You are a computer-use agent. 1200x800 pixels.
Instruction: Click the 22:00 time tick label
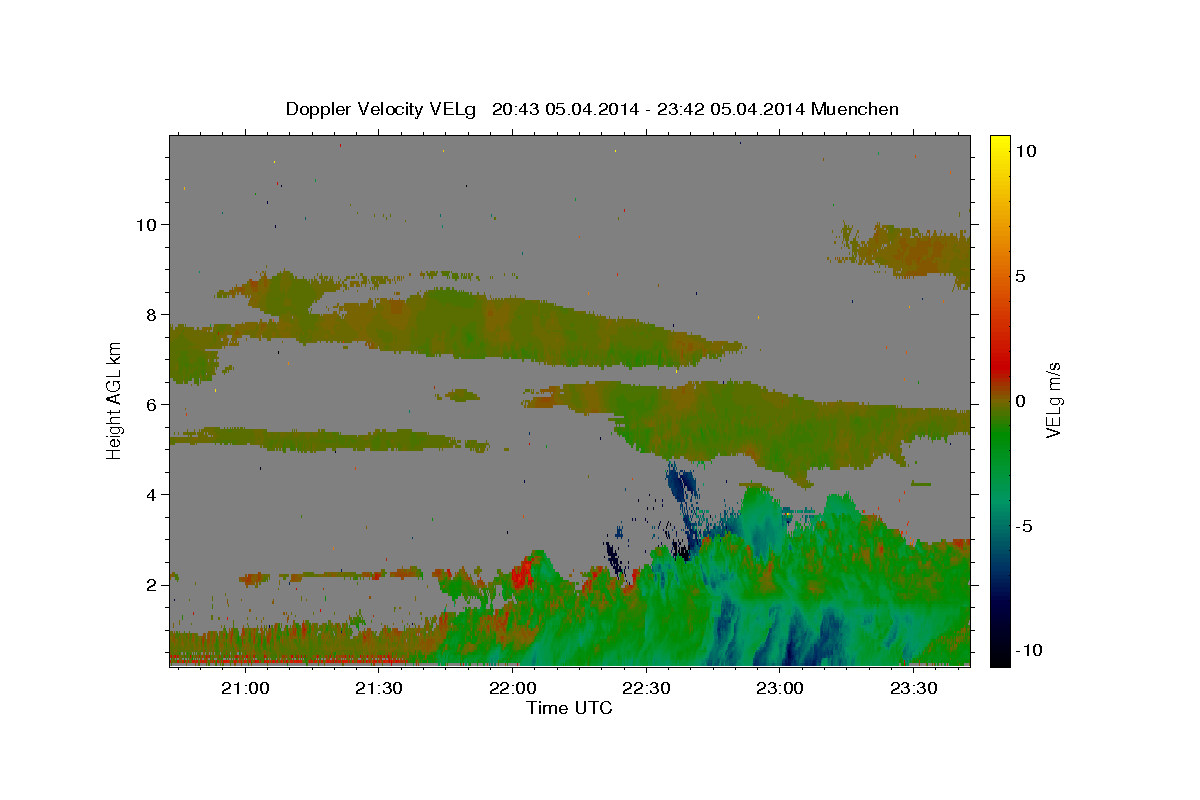click(x=512, y=689)
